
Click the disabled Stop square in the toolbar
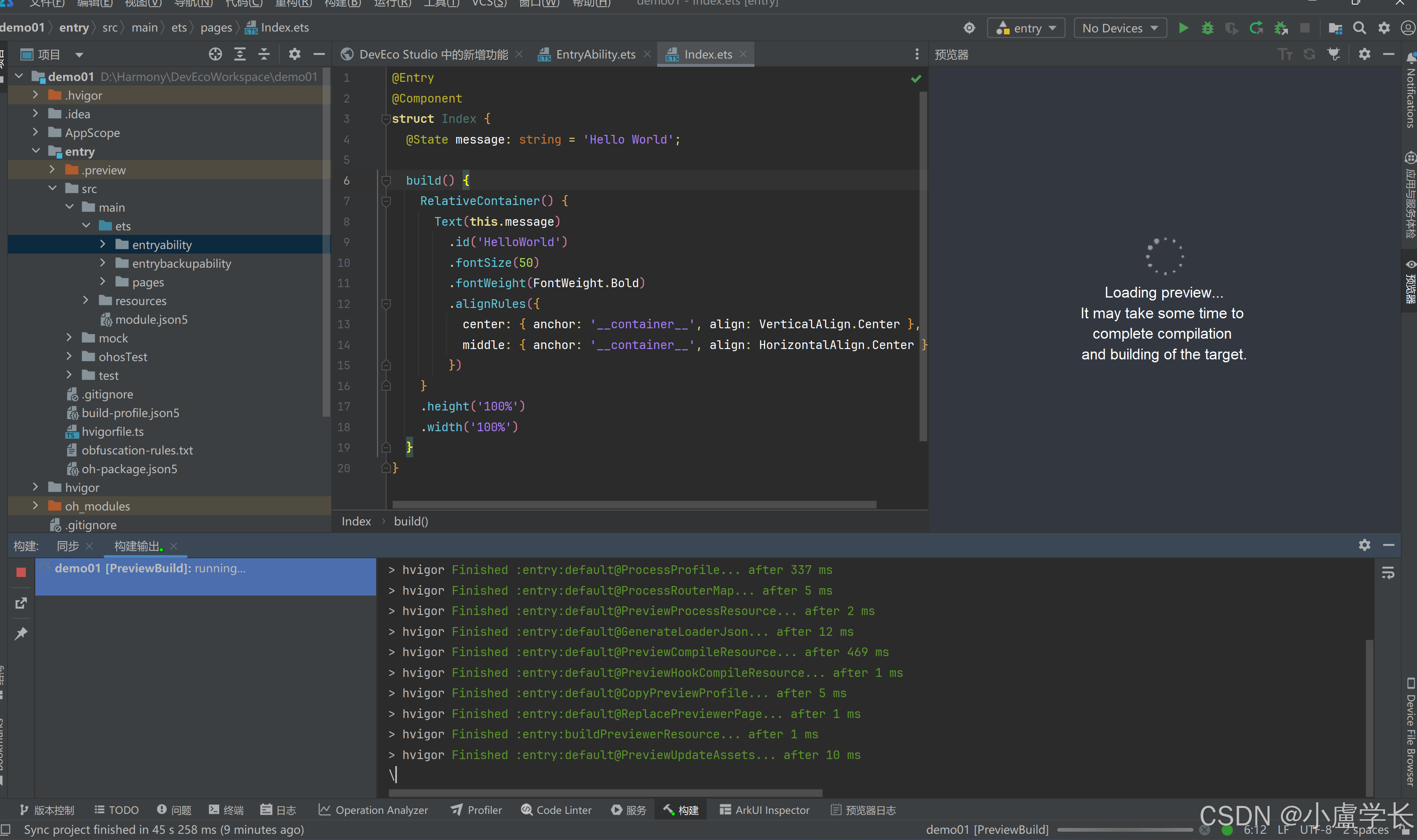pos(1305,28)
